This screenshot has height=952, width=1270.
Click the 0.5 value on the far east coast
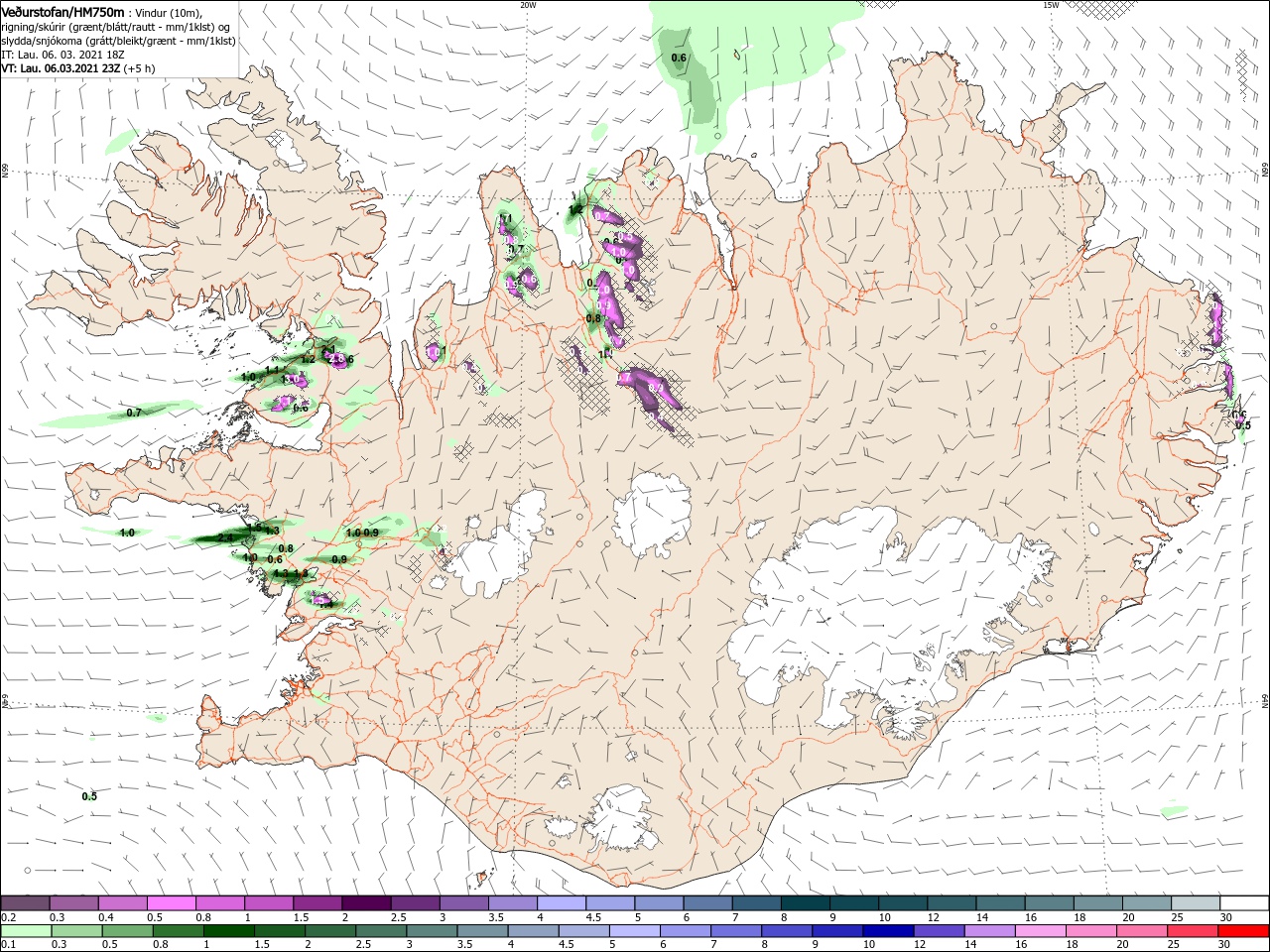[x=1243, y=424]
